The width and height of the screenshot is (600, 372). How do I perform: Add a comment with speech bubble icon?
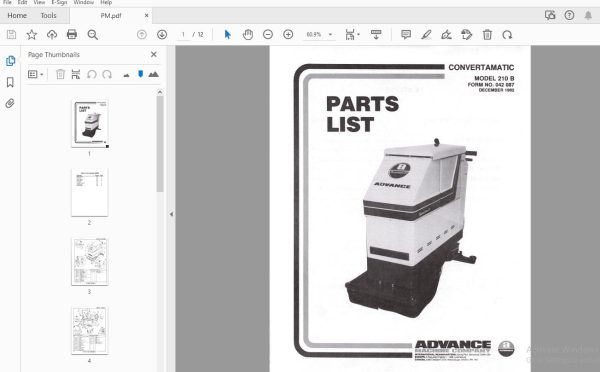[x=406, y=34]
